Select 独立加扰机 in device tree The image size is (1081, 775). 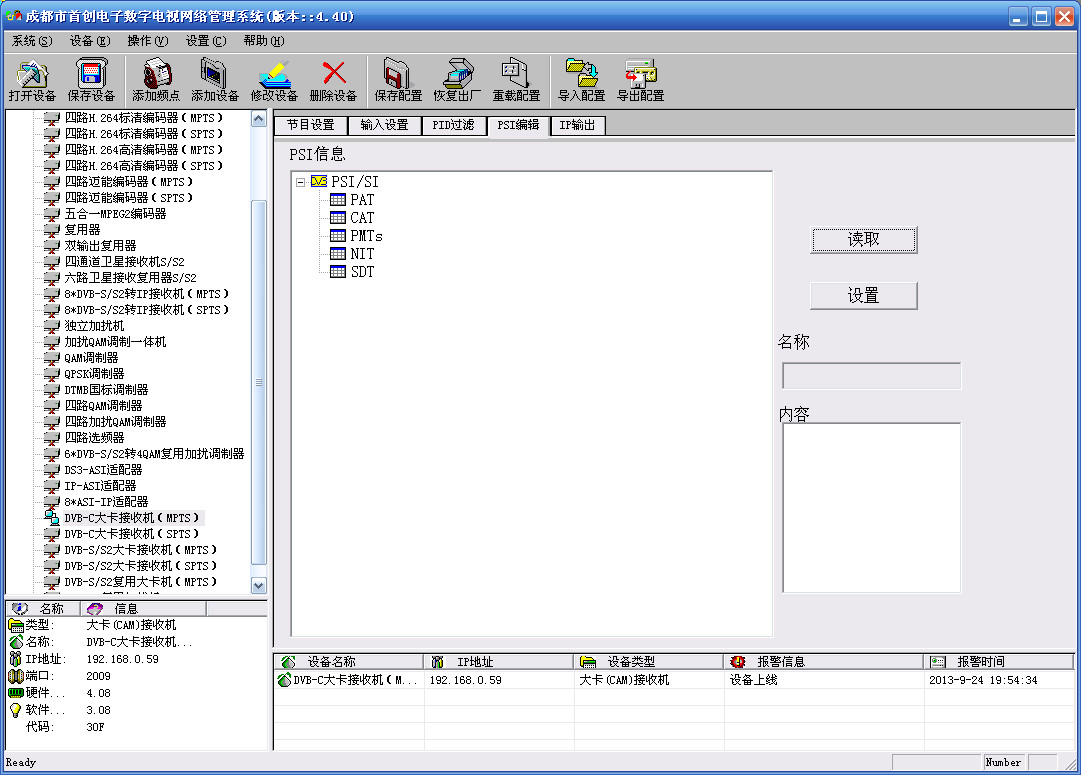tap(94, 325)
